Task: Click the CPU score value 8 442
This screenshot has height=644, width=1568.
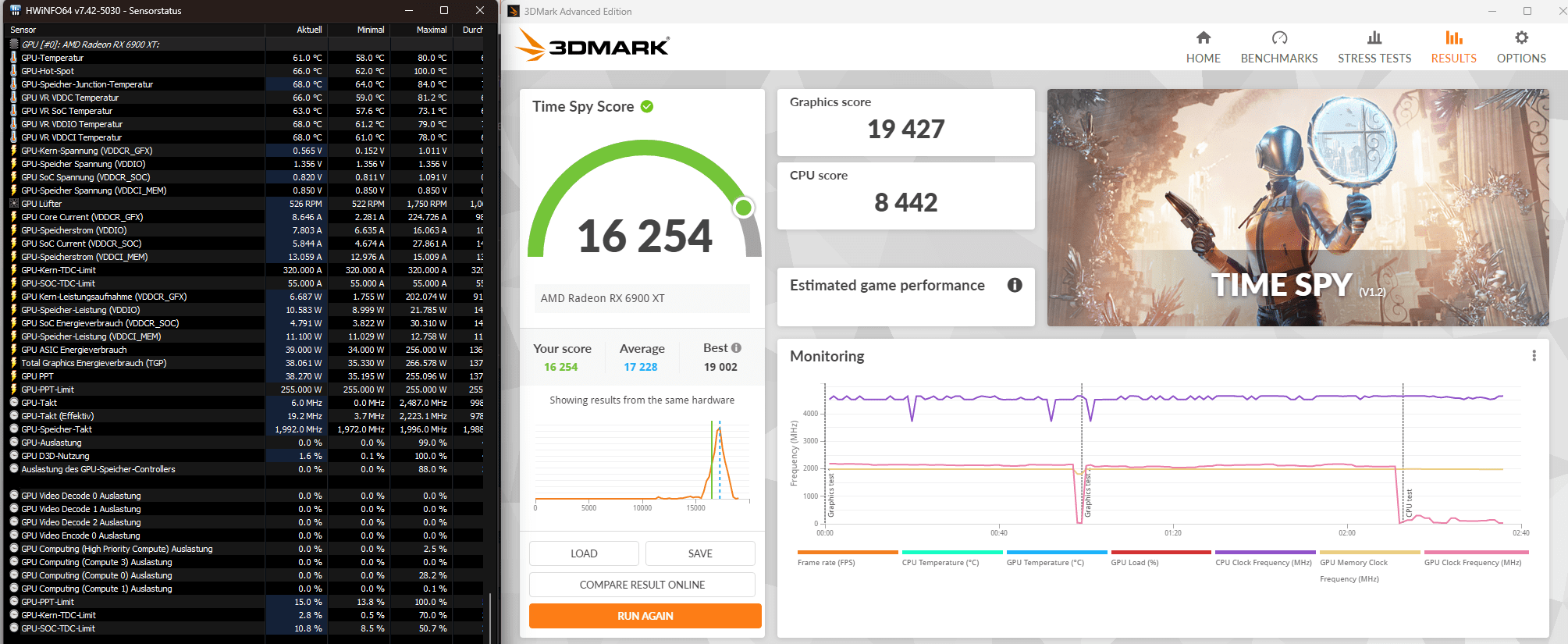Action: 905,202
